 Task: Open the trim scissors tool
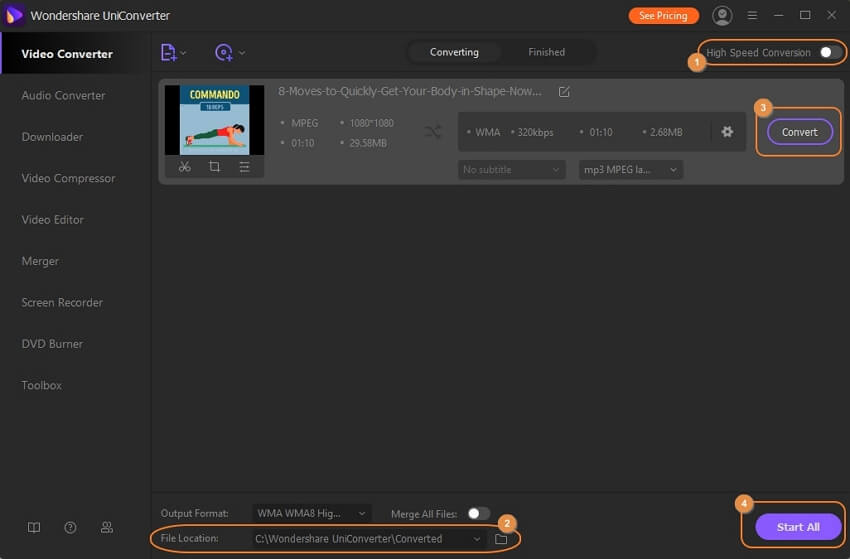tap(184, 167)
